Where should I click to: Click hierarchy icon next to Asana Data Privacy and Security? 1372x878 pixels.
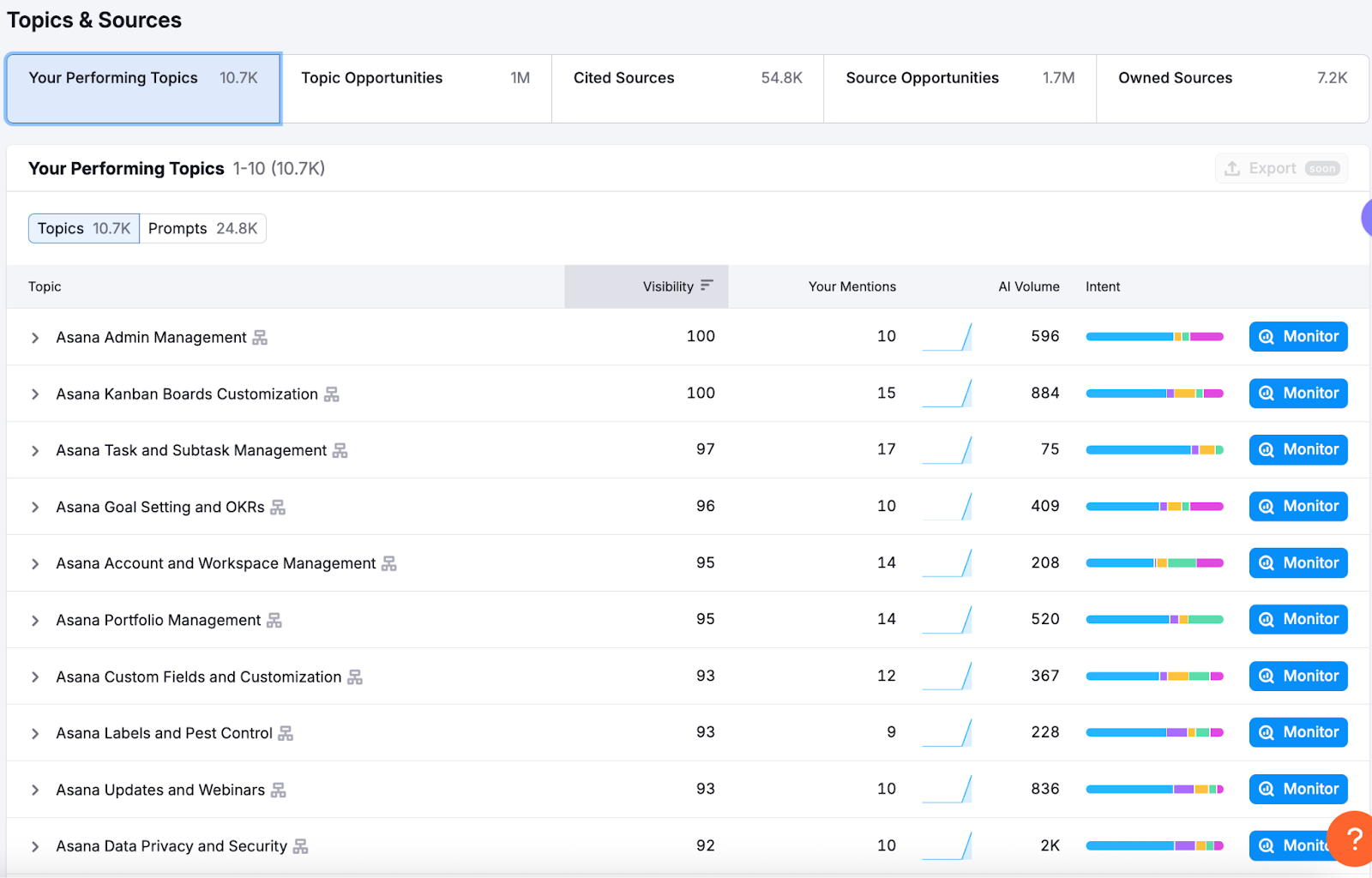[x=301, y=846]
